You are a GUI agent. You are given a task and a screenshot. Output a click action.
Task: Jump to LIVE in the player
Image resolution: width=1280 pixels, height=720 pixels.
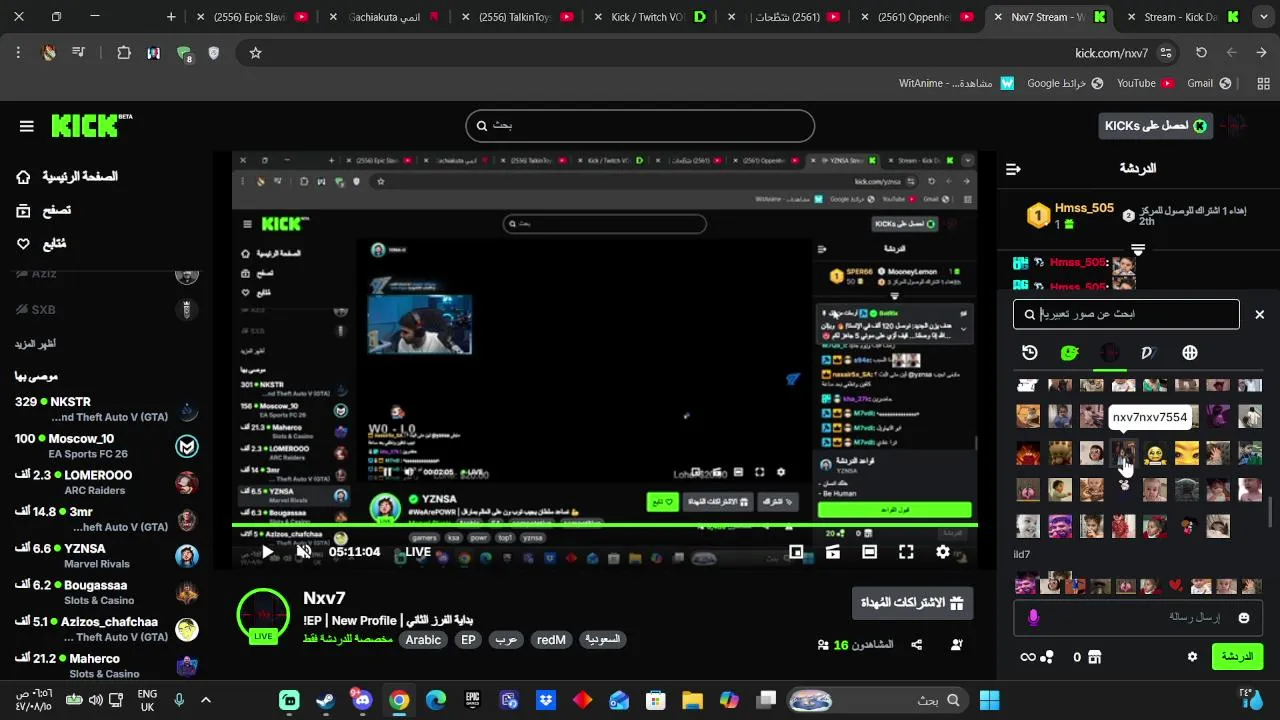(418, 552)
